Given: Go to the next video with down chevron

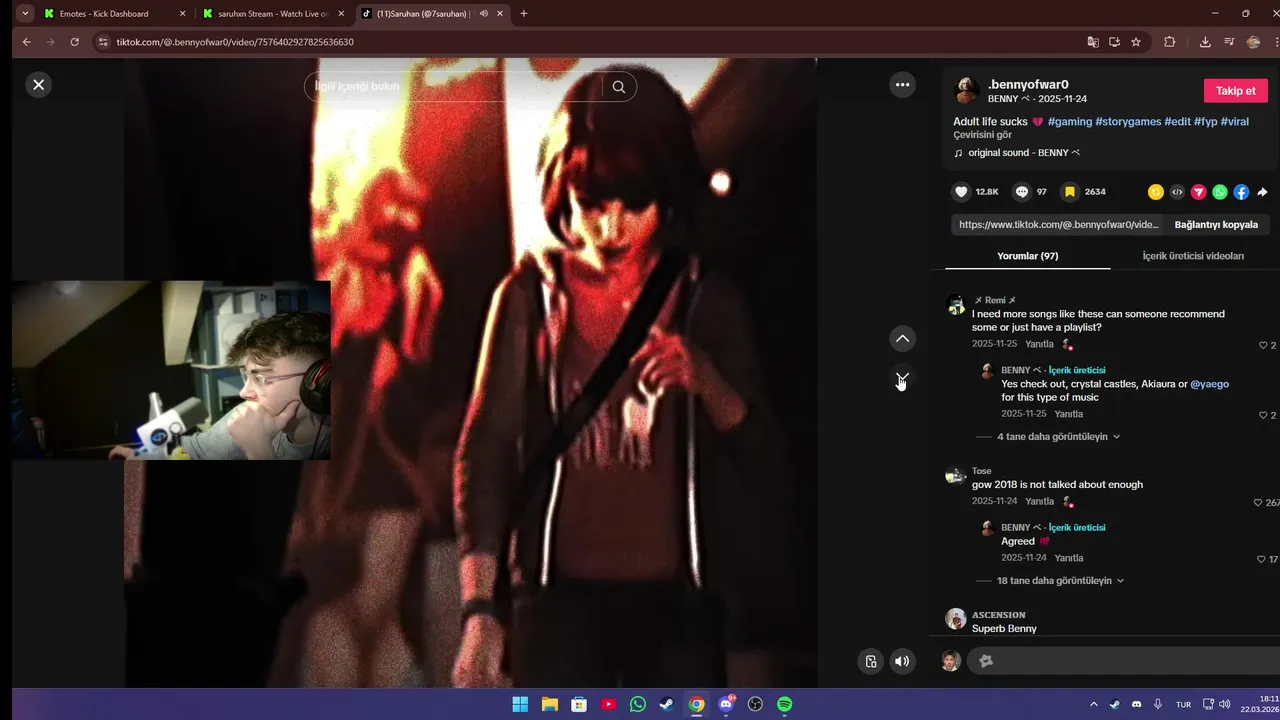Looking at the screenshot, I should click(x=902, y=378).
